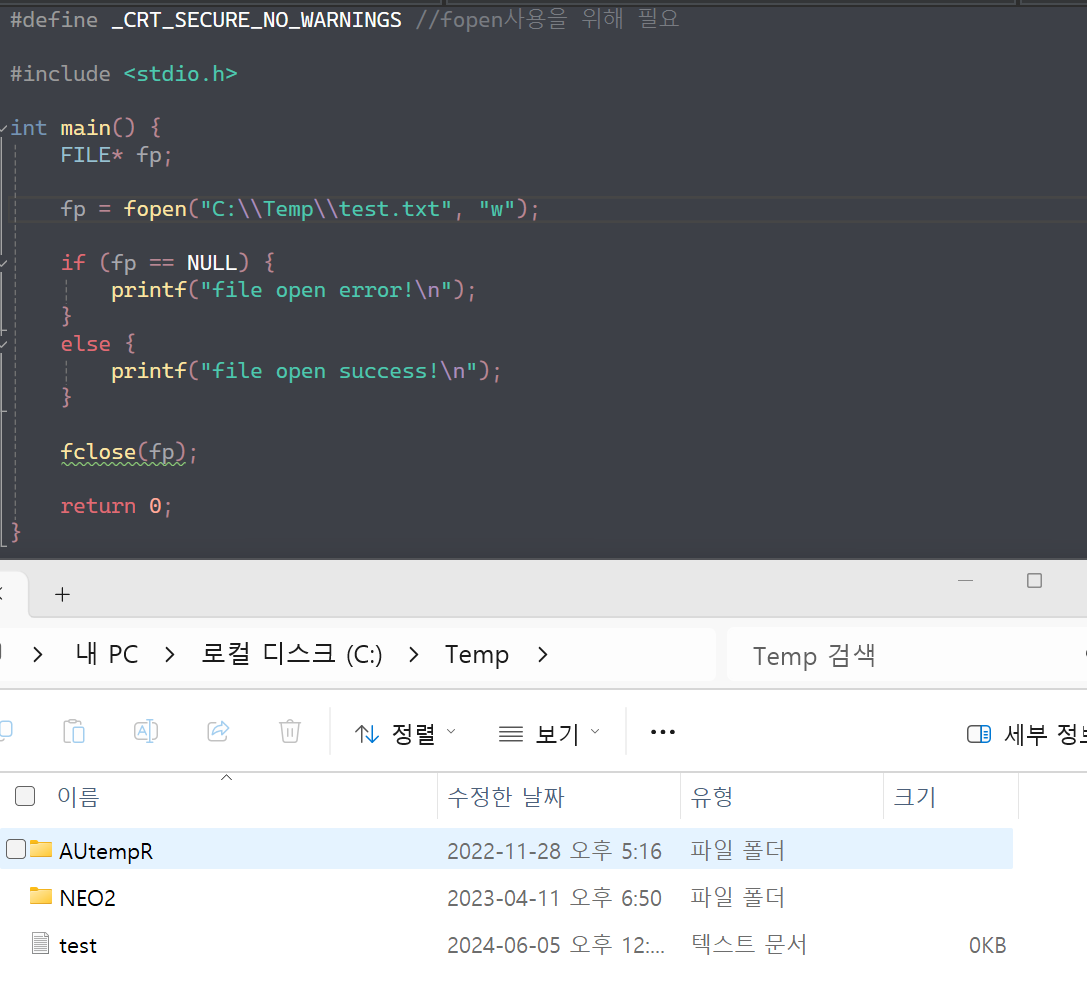
Task: Open the 보기 view dropdown
Action: tap(549, 733)
